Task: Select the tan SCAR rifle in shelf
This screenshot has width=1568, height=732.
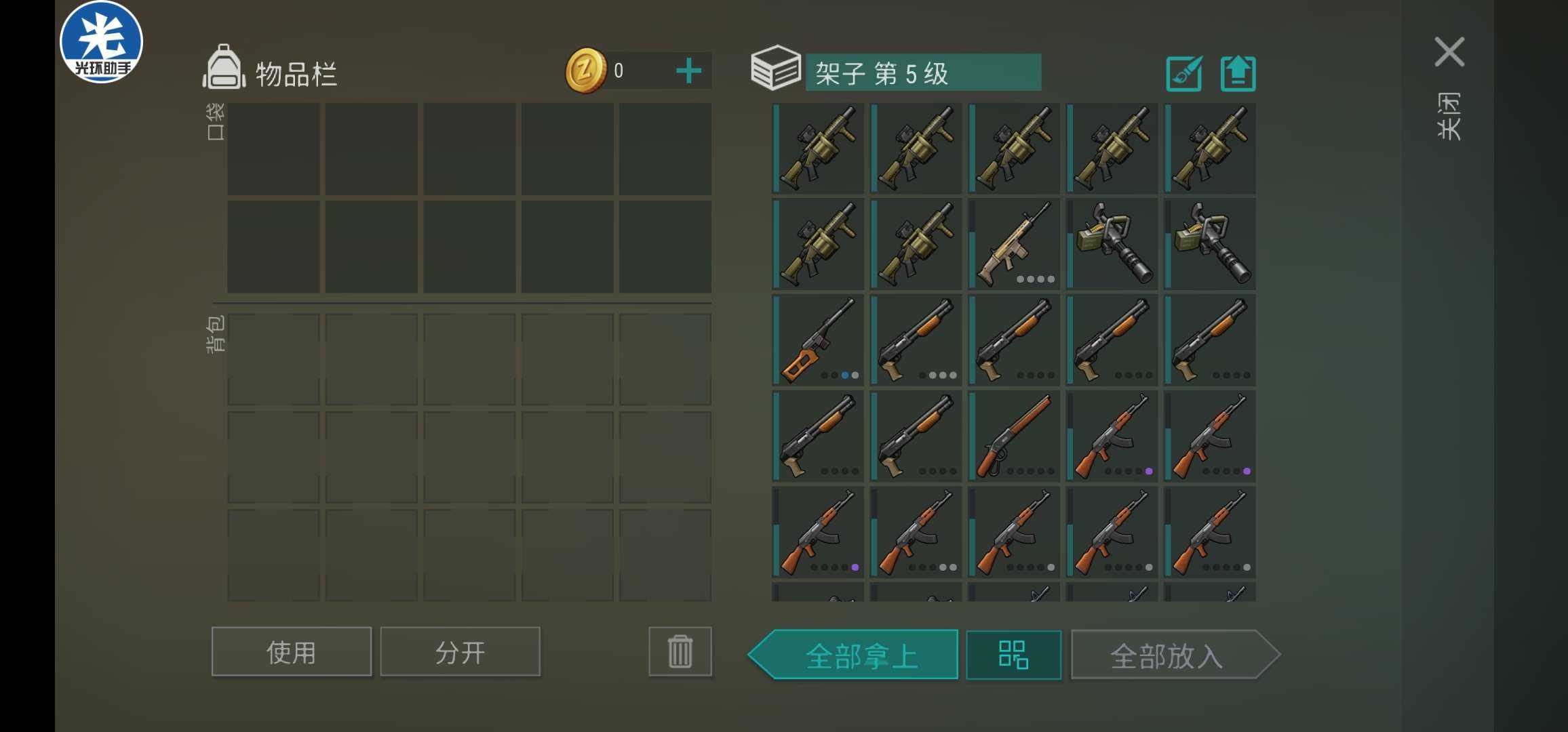Action: 1014,244
